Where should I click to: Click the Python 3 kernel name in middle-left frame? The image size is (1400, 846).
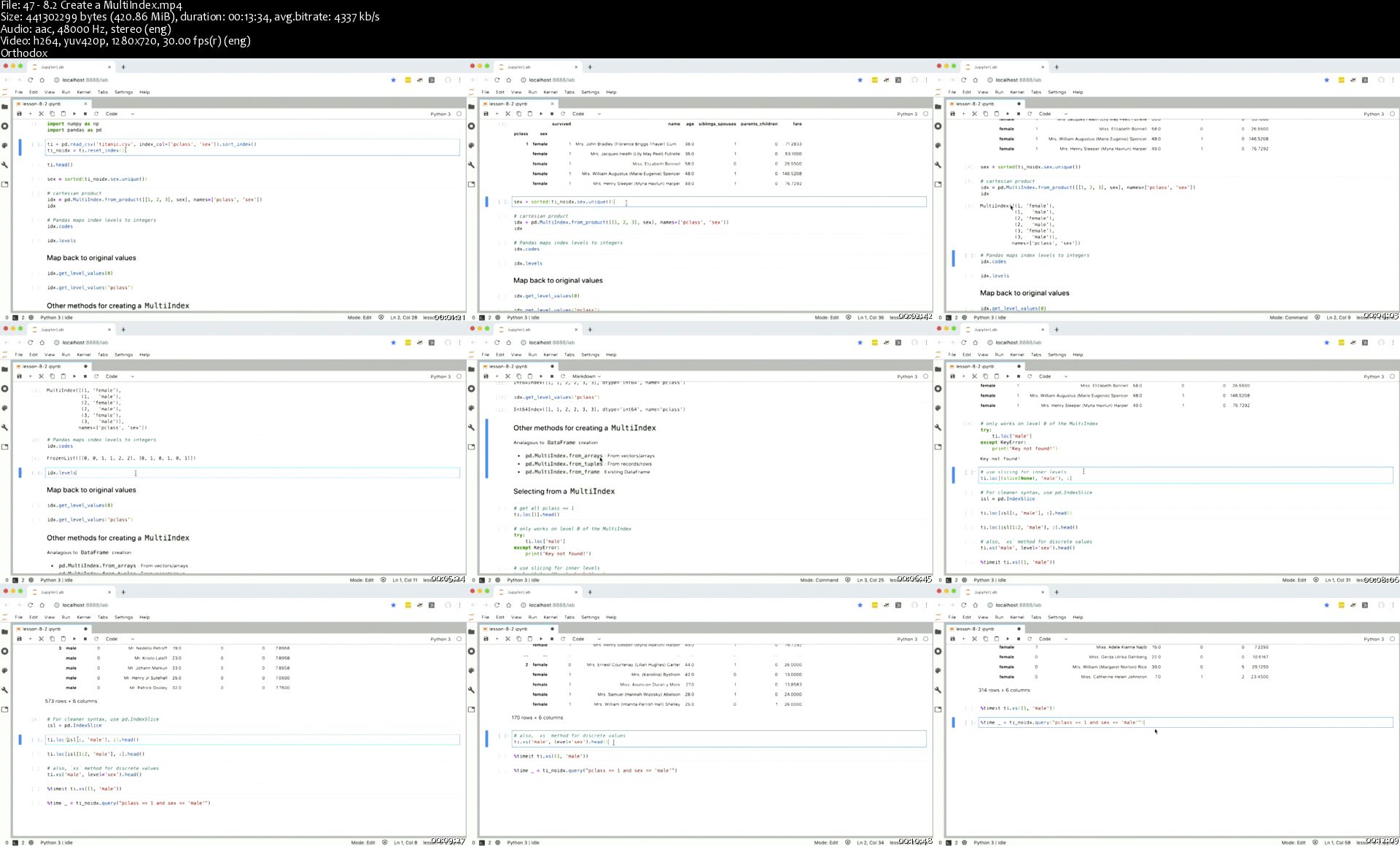point(440,376)
